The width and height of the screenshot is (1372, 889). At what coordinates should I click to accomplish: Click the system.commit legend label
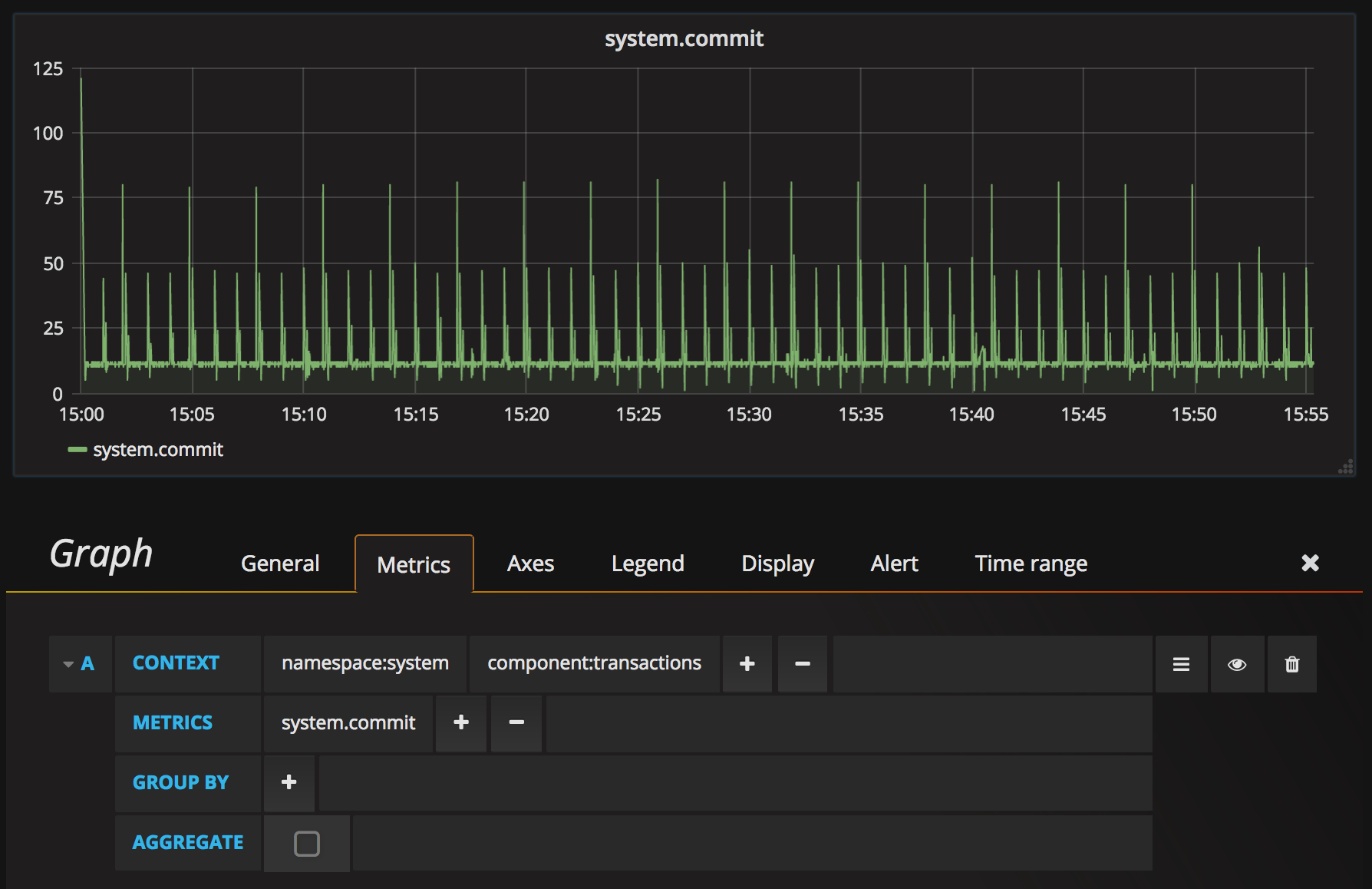click(158, 450)
